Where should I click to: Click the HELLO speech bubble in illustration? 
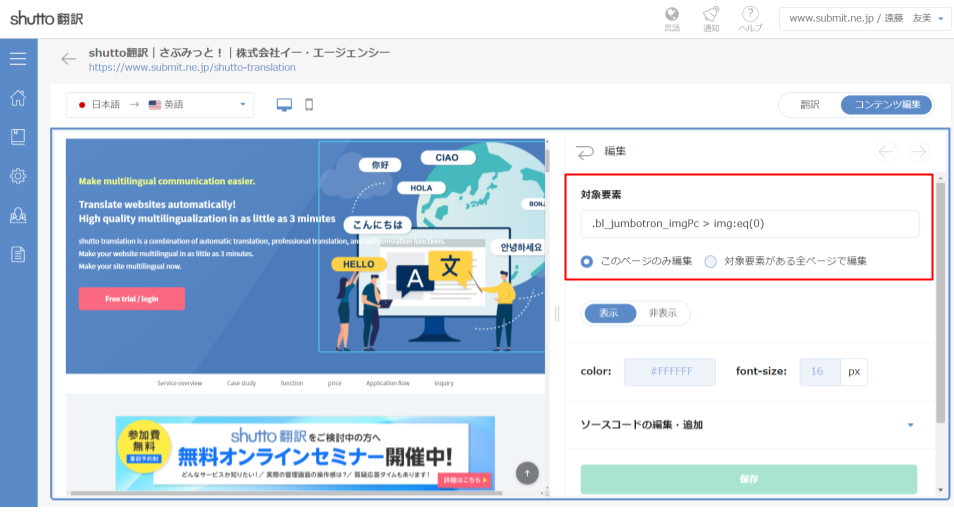[358, 264]
